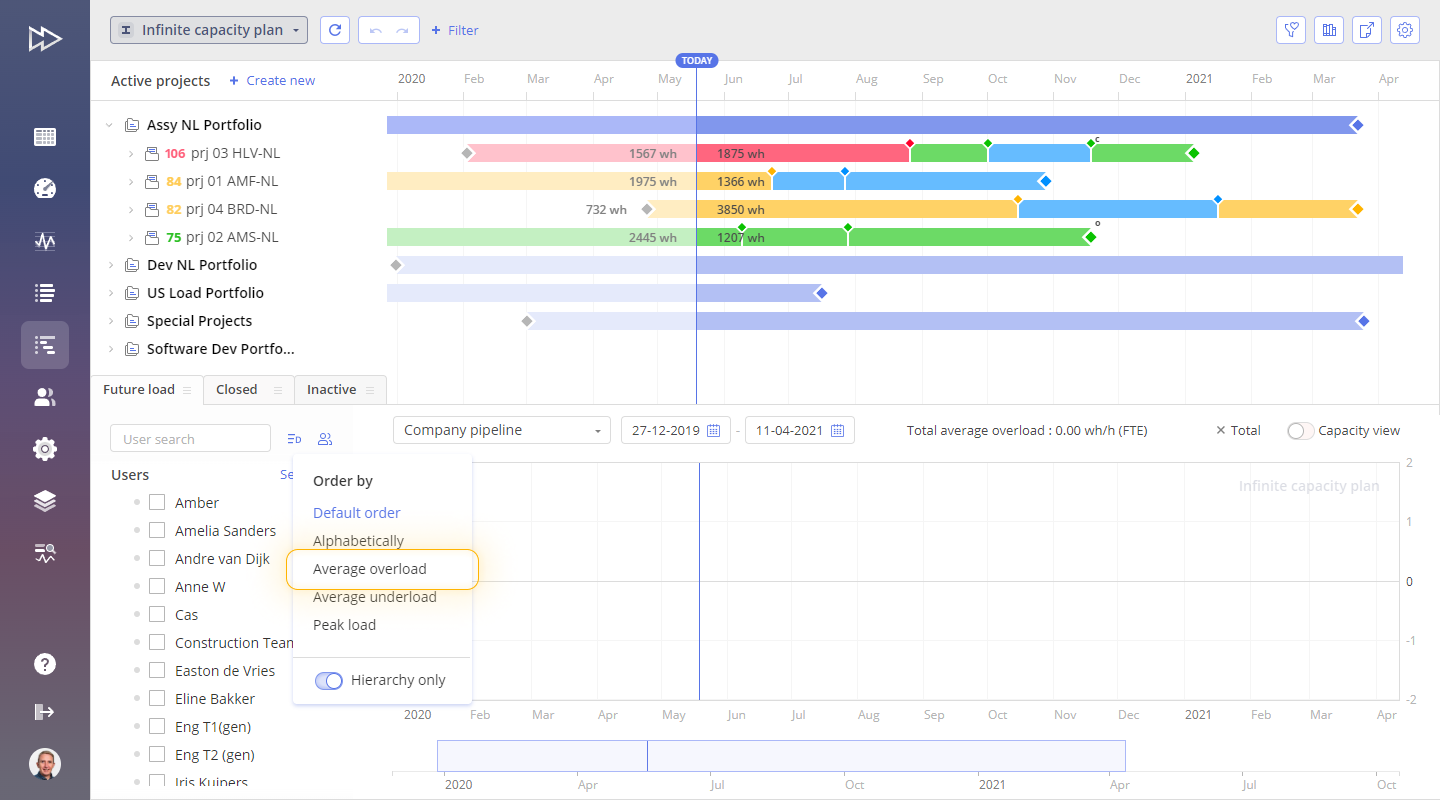Click Create new project link
1440x800 pixels.
tap(272, 81)
